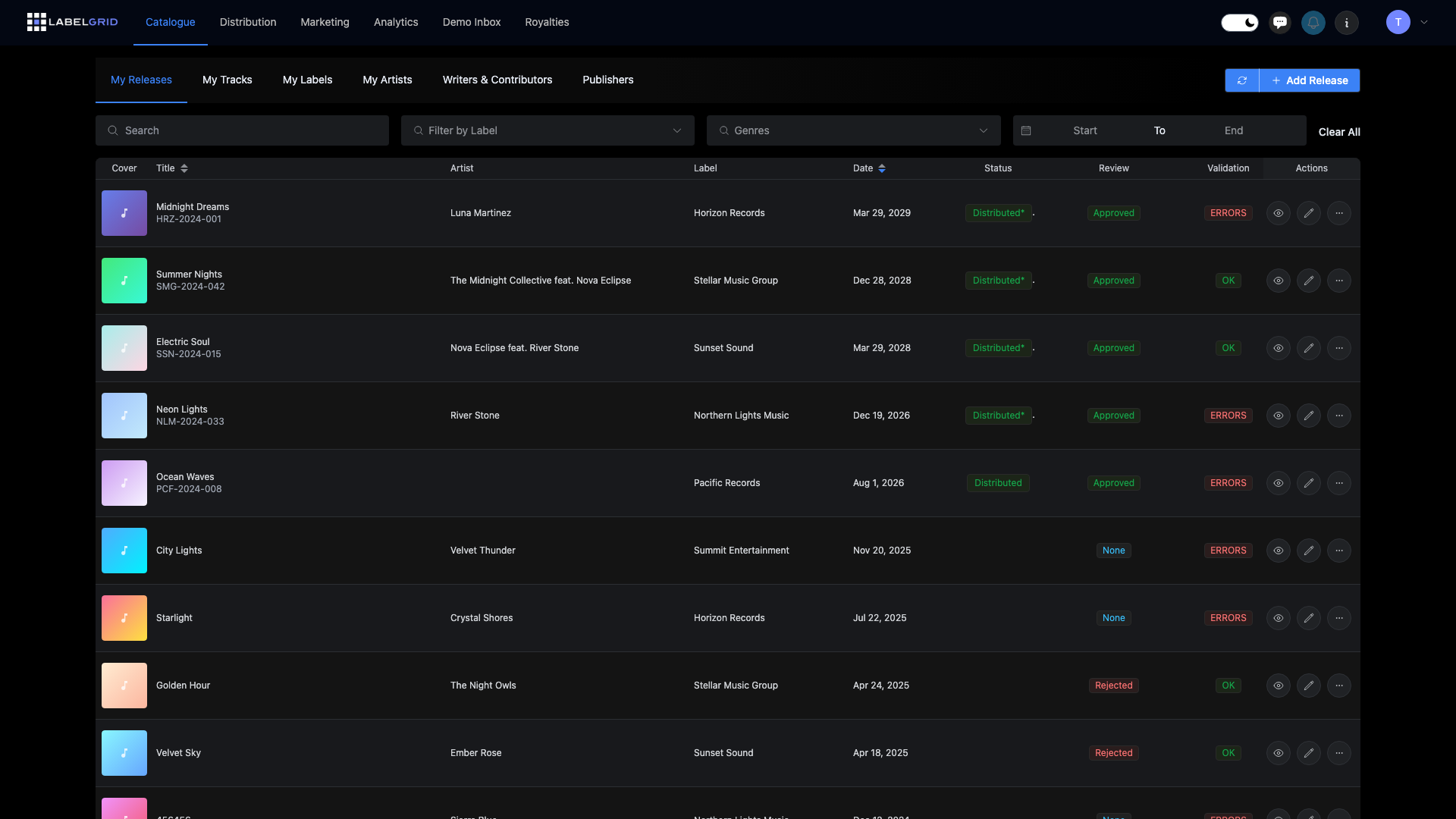Edit the Golden Hour release
This screenshot has width=1456, height=819.
pos(1309,686)
